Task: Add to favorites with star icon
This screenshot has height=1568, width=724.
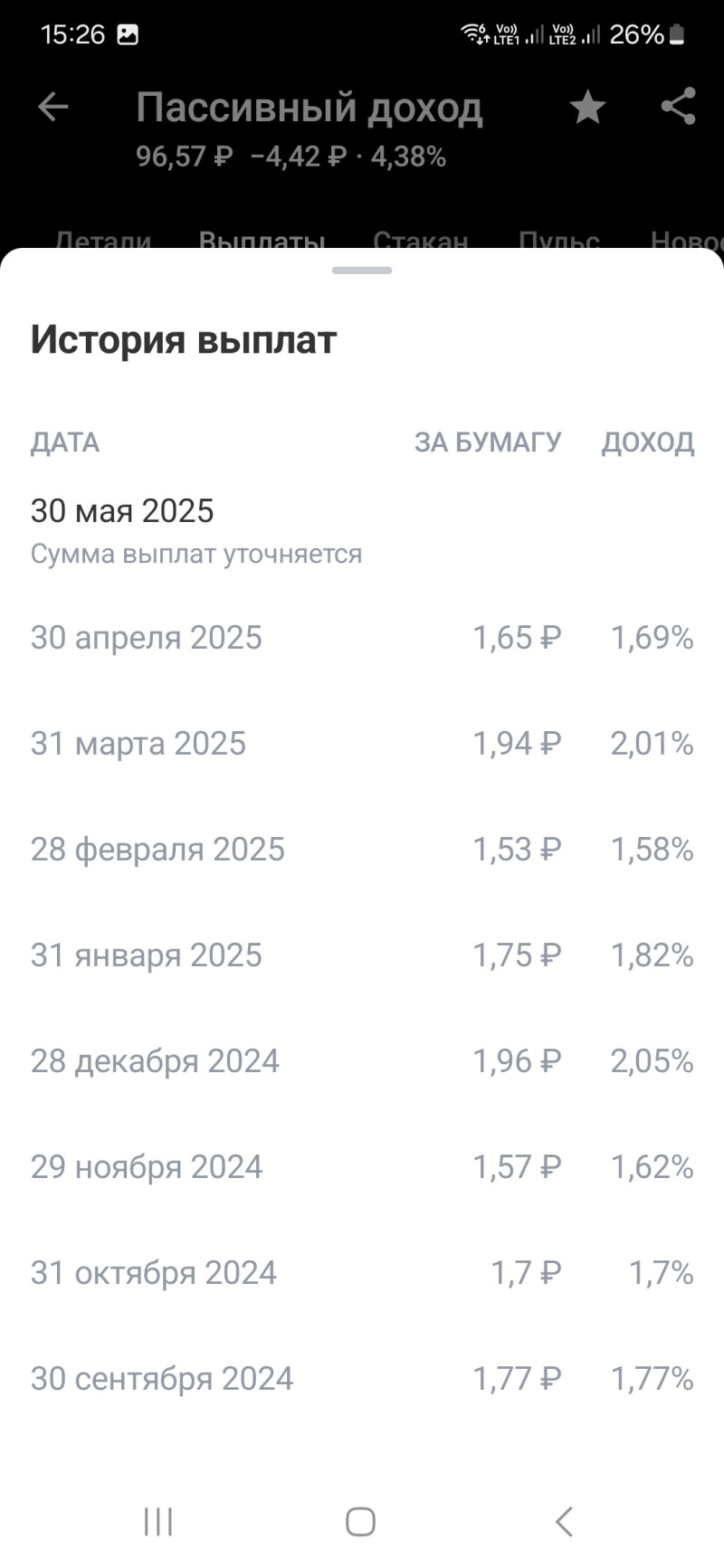Action: click(x=587, y=108)
